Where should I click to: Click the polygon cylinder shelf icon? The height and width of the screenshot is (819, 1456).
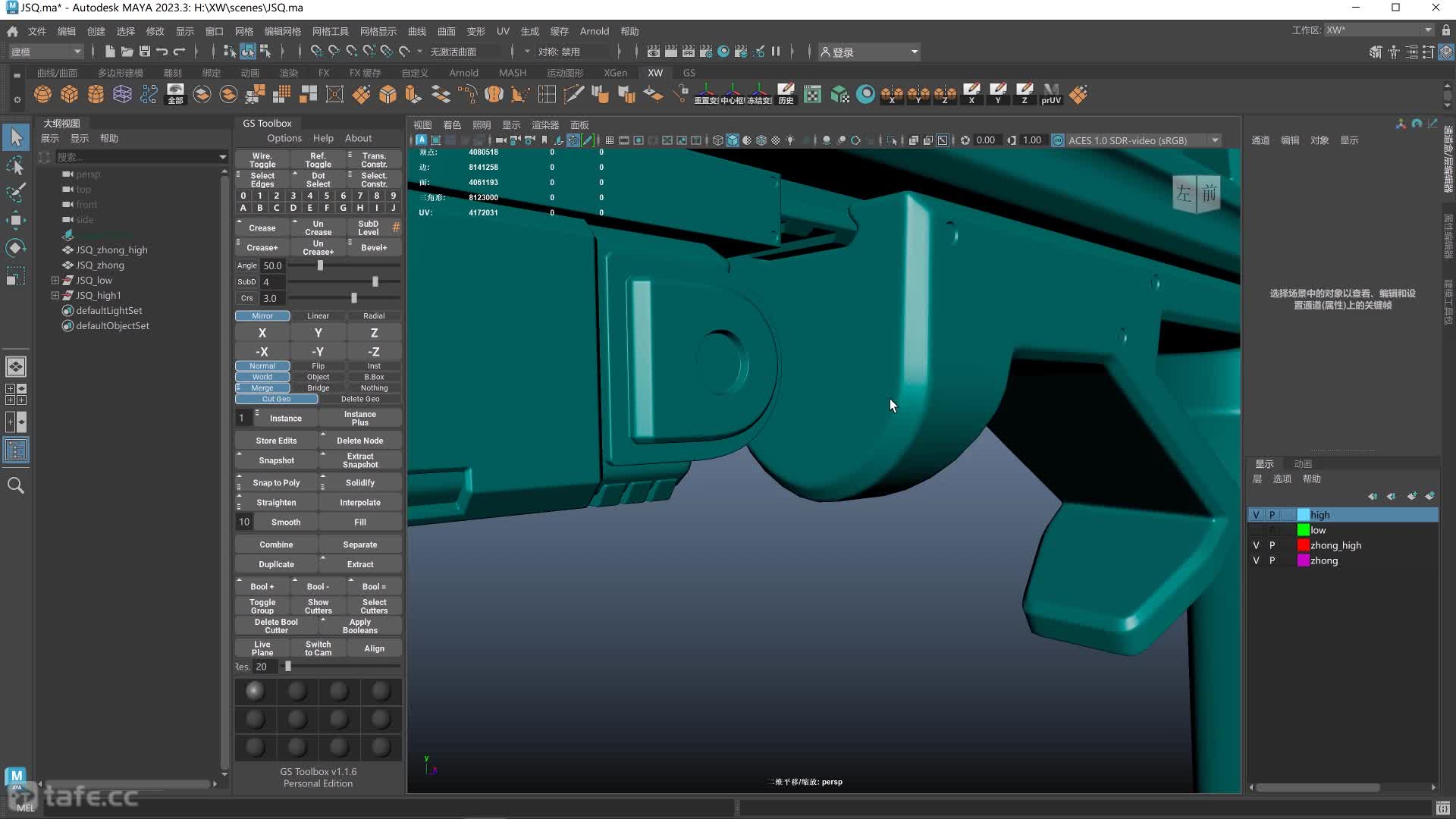[96, 94]
